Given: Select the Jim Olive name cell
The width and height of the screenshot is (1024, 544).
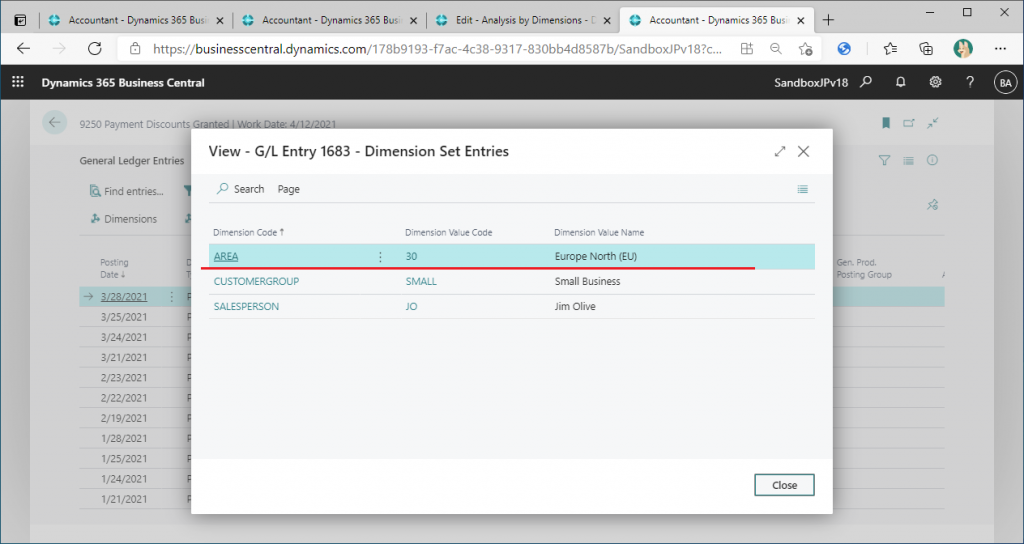Looking at the screenshot, I should [x=575, y=306].
